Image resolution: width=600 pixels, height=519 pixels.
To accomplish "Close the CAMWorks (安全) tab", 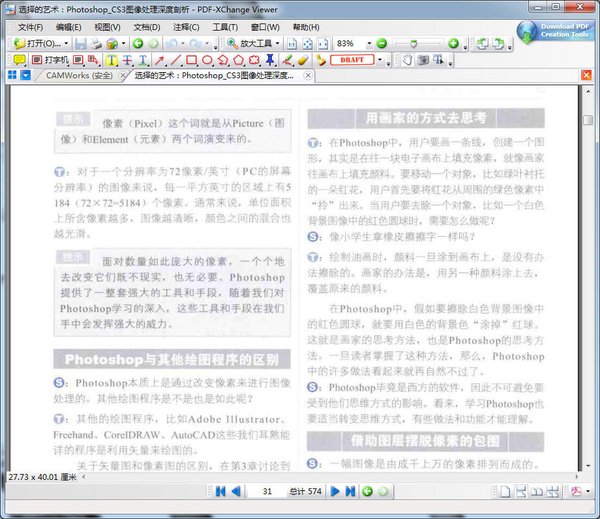I will [x=123, y=75].
